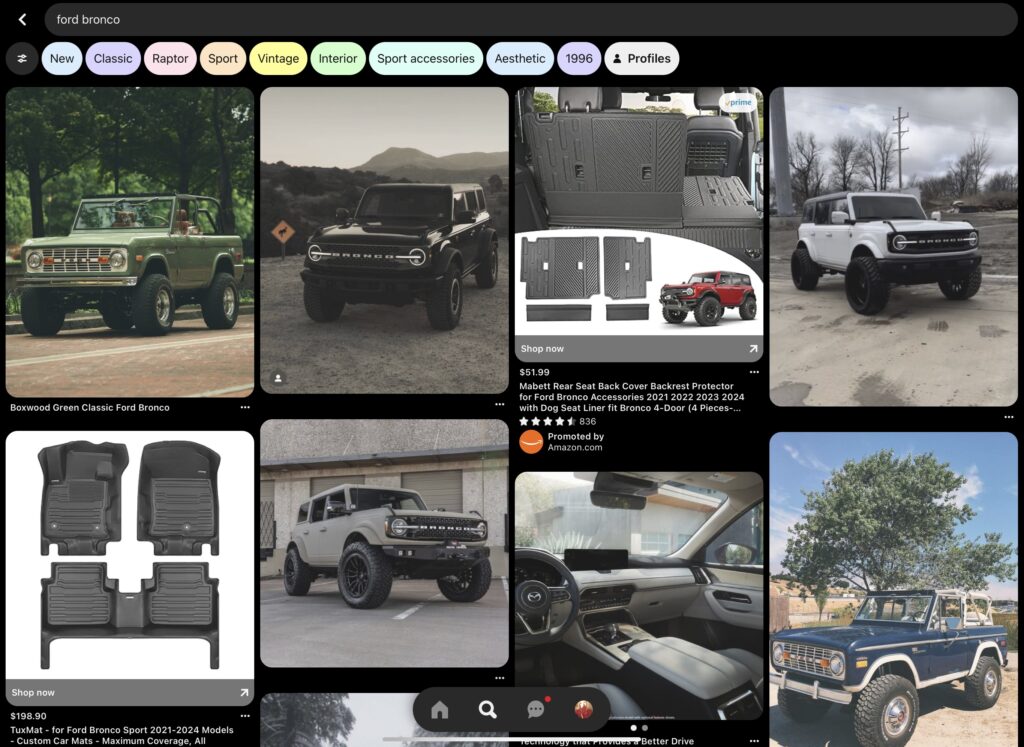Open more options for the Better Drive ad
The image size is (1024, 747).
pyautogui.click(x=754, y=741)
